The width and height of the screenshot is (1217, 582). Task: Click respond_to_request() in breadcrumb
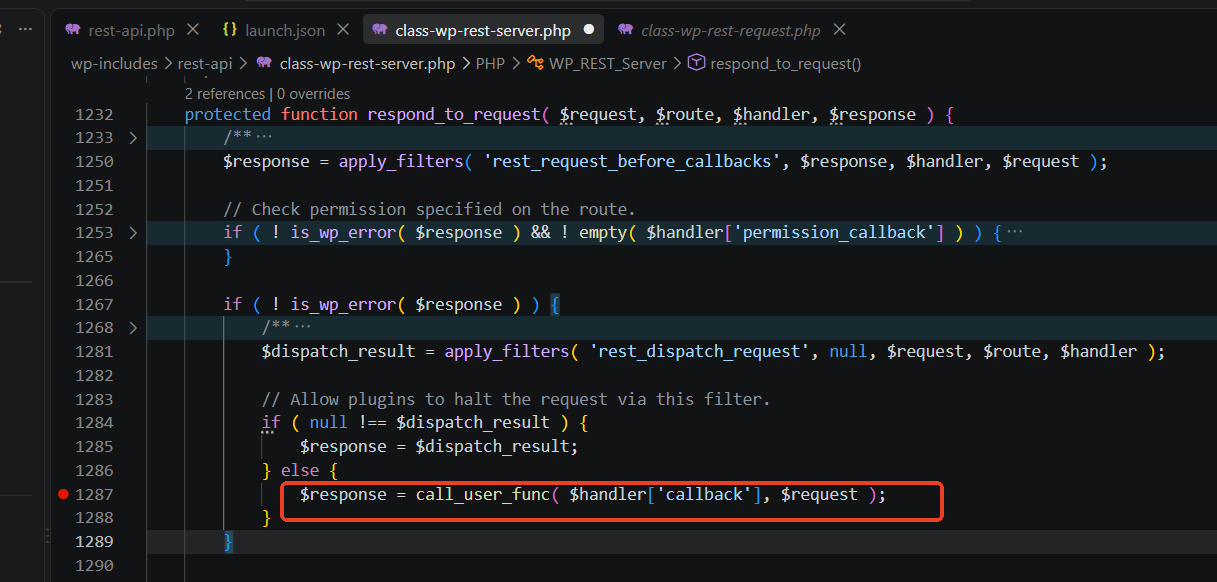tap(786, 63)
